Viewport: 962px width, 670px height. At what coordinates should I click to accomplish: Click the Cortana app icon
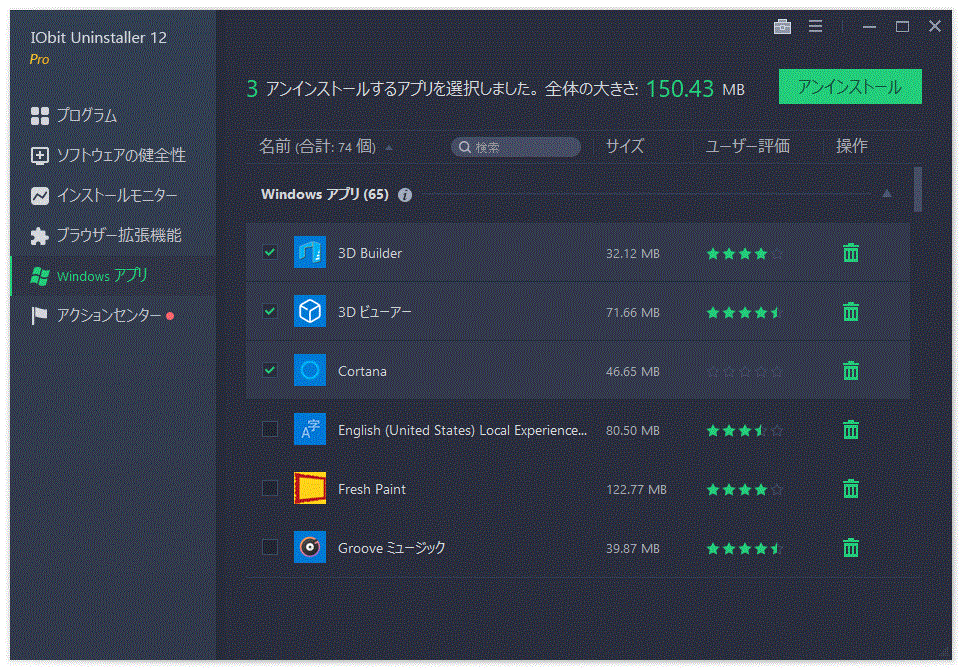310,370
